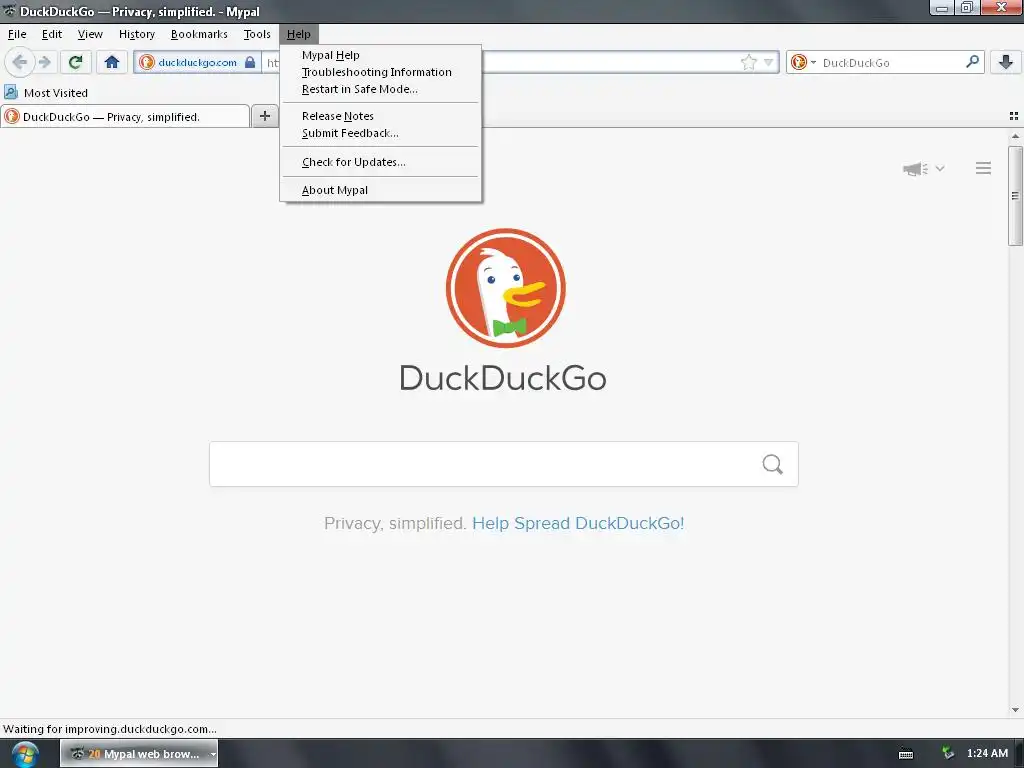1024x768 pixels.
Task: Choose Submit Feedback...
Action: [x=381, y=133]
